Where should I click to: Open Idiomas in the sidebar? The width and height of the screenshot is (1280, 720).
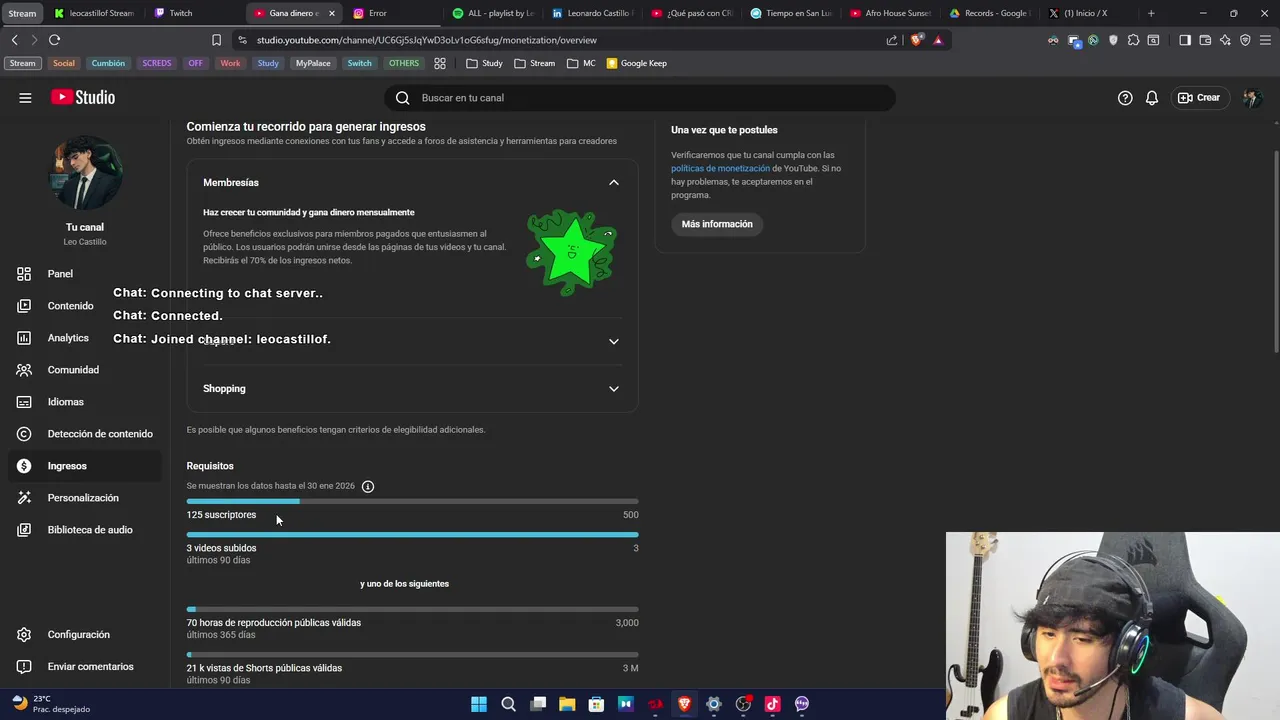85,402
